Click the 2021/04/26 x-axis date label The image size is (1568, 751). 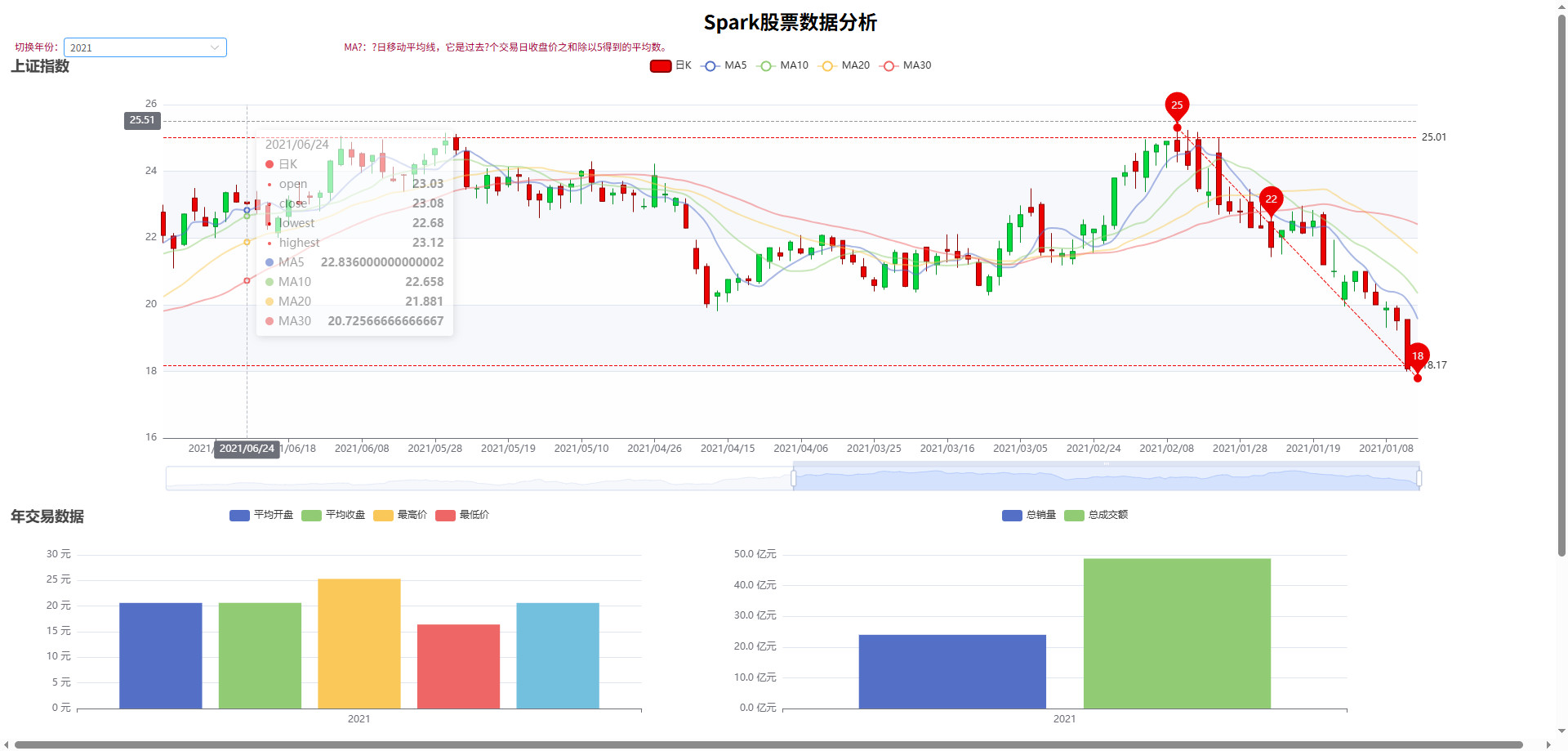[654, 449]
